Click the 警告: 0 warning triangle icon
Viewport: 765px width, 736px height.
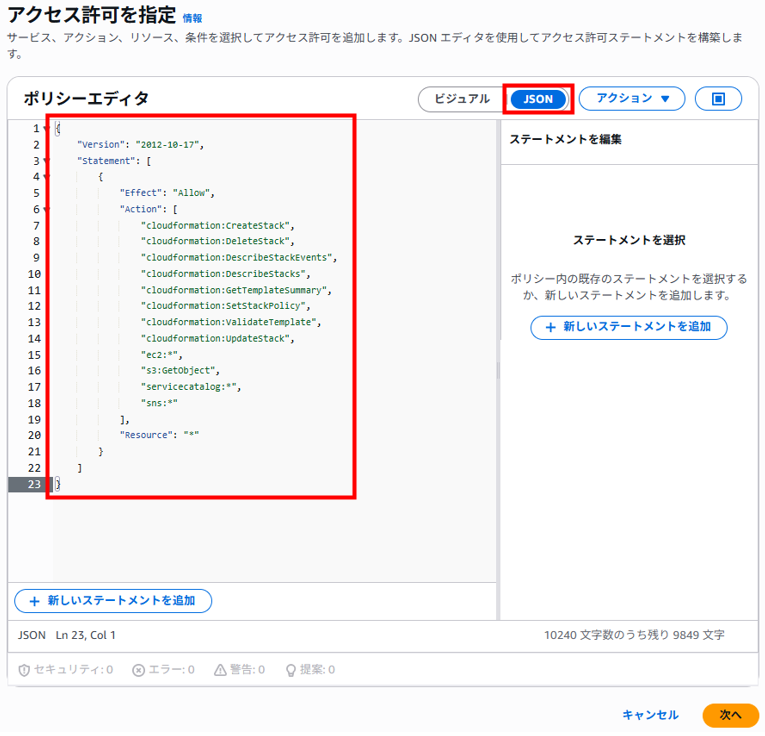[x=221, y=670]
